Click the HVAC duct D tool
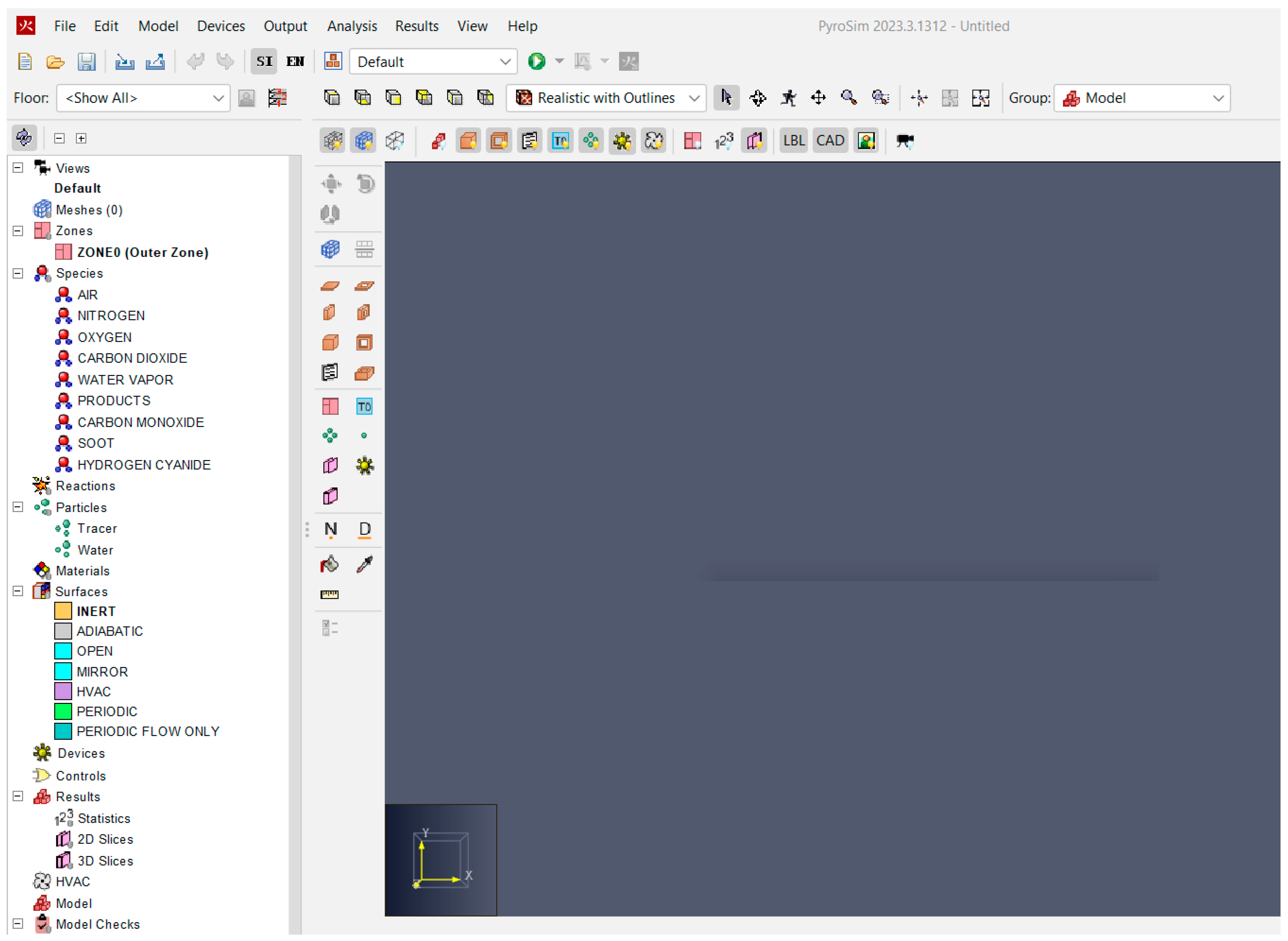This screenshot has height=941, width=1288. pos(365,530)
